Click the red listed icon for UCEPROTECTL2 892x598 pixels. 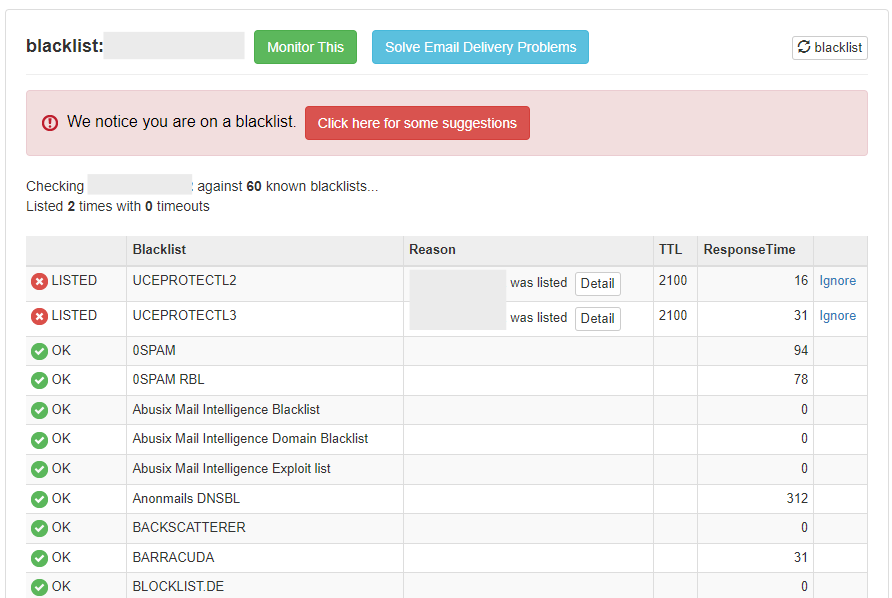[x=39, y=281]
